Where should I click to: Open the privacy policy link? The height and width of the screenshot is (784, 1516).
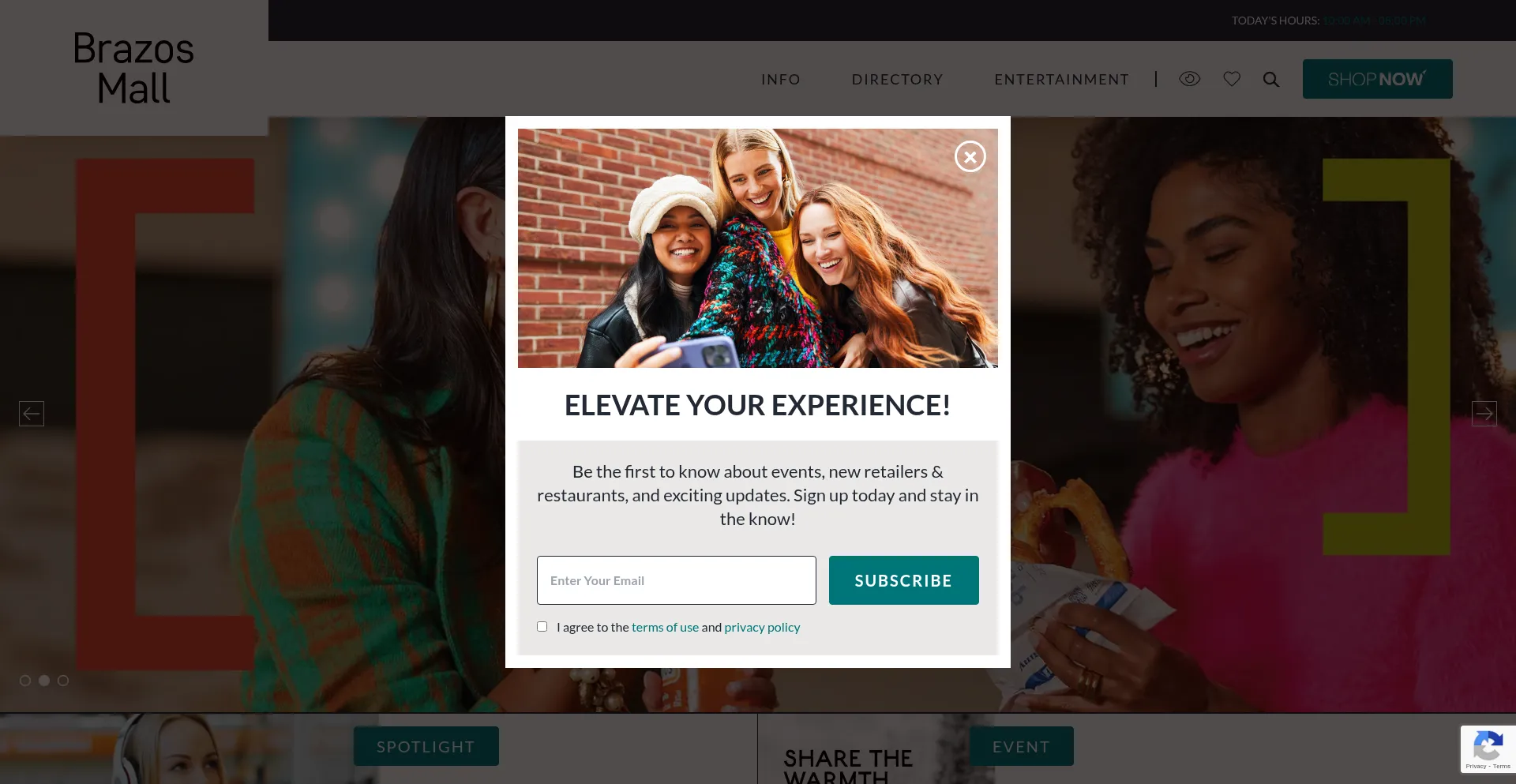click(x=762, y=628)
